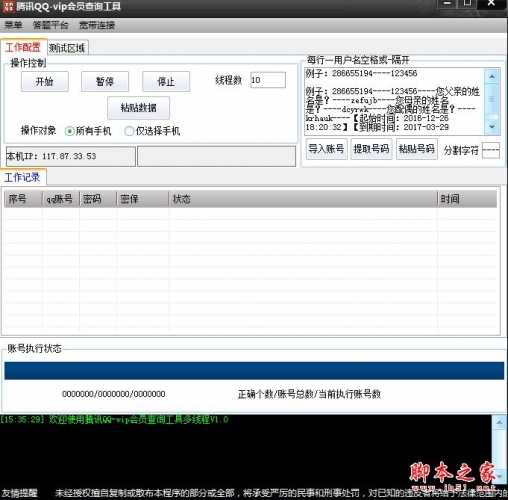The image size is (508, 500).
Task: Switch to the 测试区域 tab
Action: pyautogui.click(x=67, y=48)
